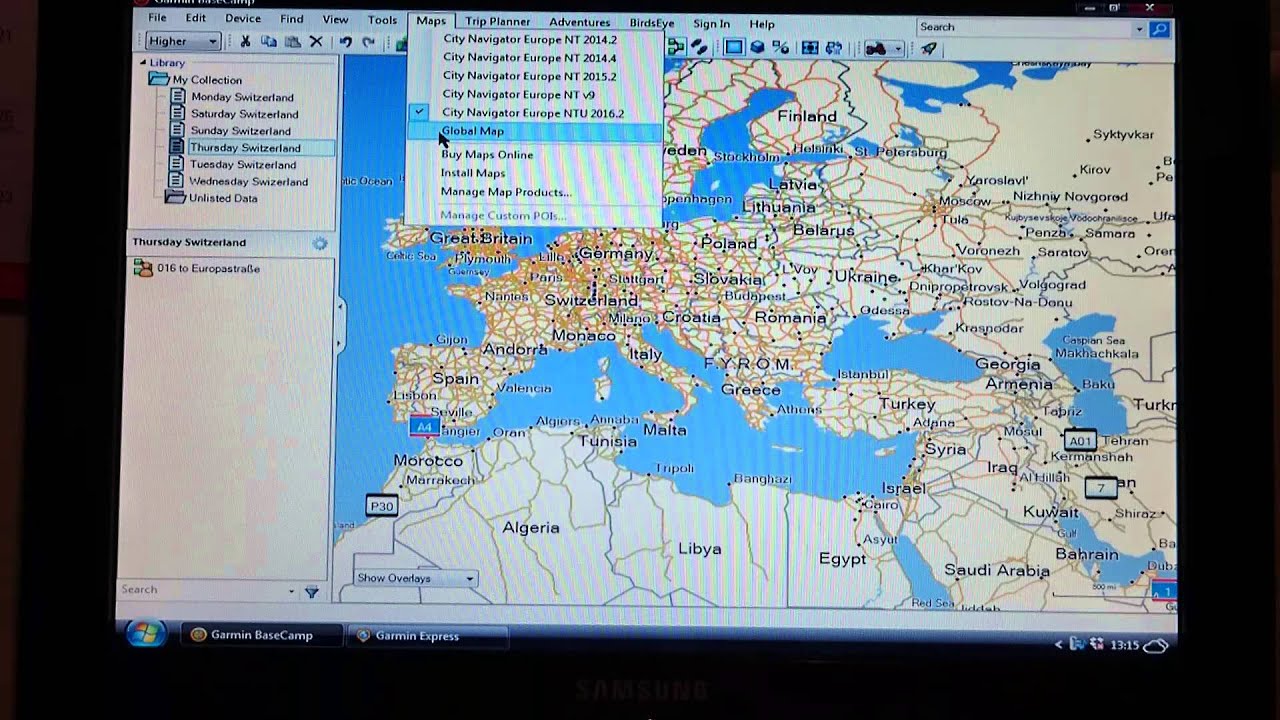The image size is (1280, 720).
Task: Click the library Search field
Action: (x=203, y=590)
